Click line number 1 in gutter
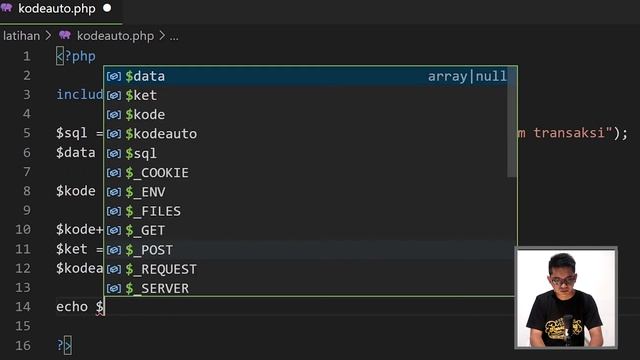This screenshot has height=360, width=640. [x=27, y=56]
